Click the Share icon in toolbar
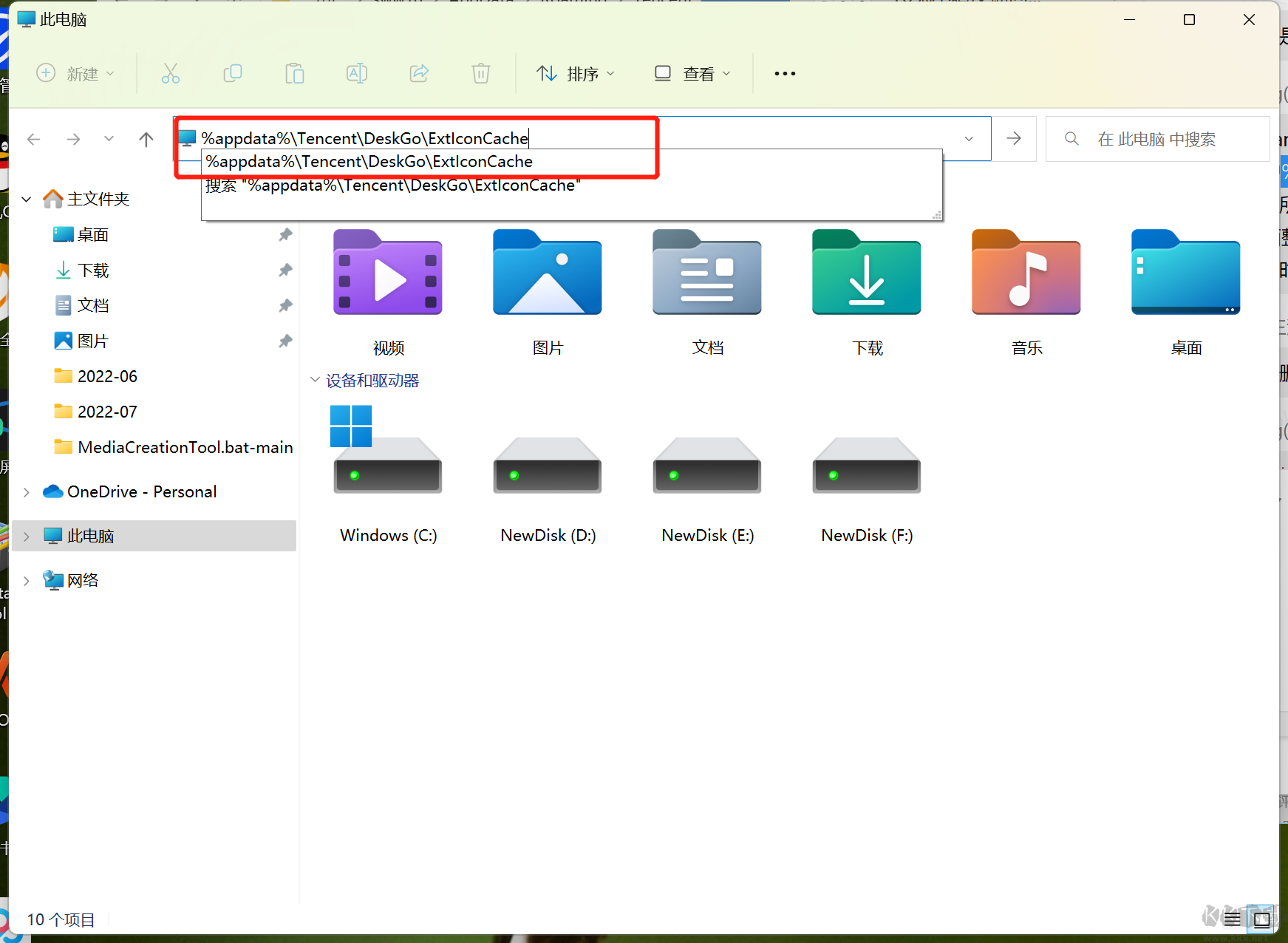The width and height of the screenshot is (1288, 943). click(x=419, y=73)
